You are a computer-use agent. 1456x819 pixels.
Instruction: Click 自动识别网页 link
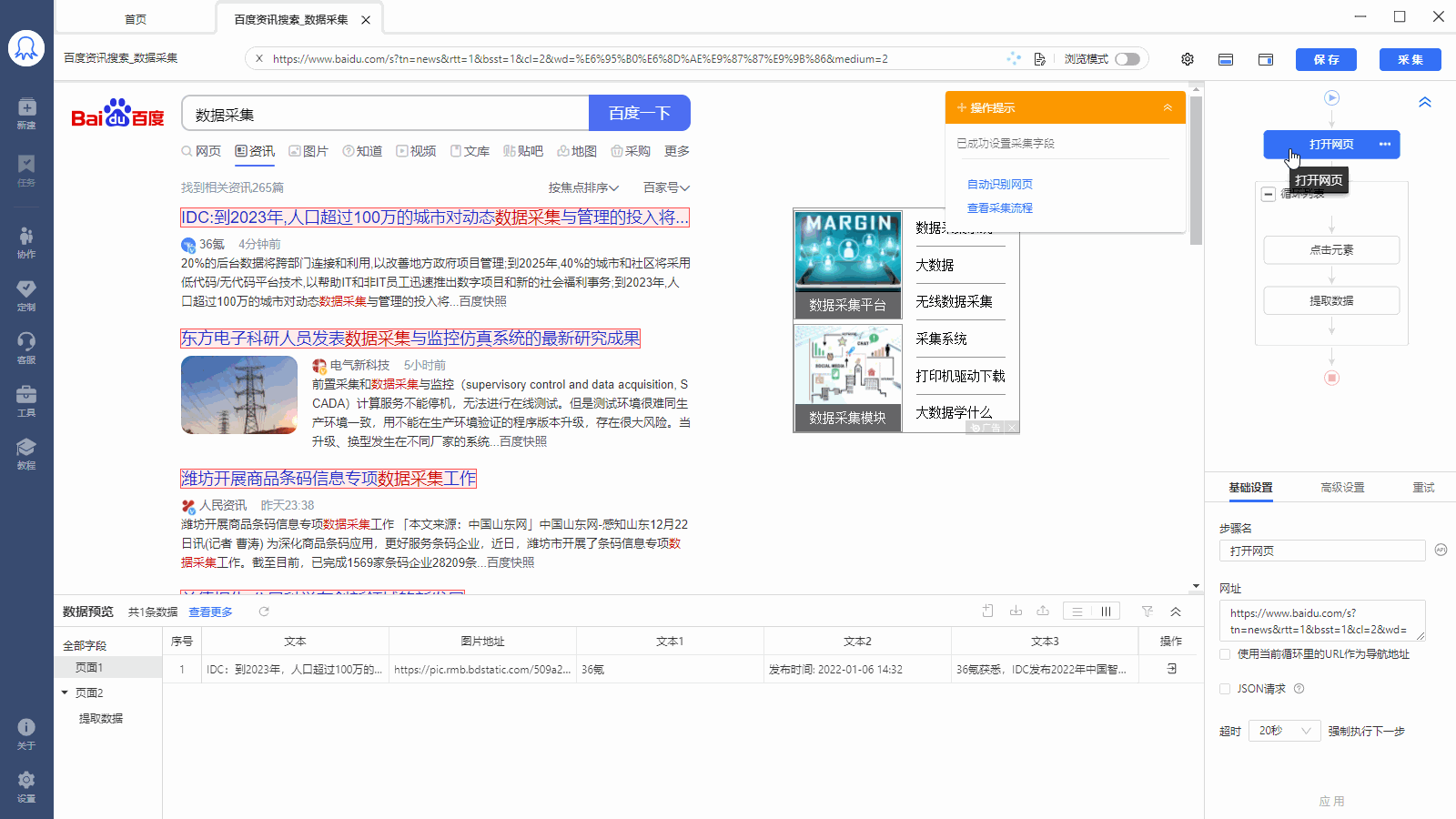999,184
